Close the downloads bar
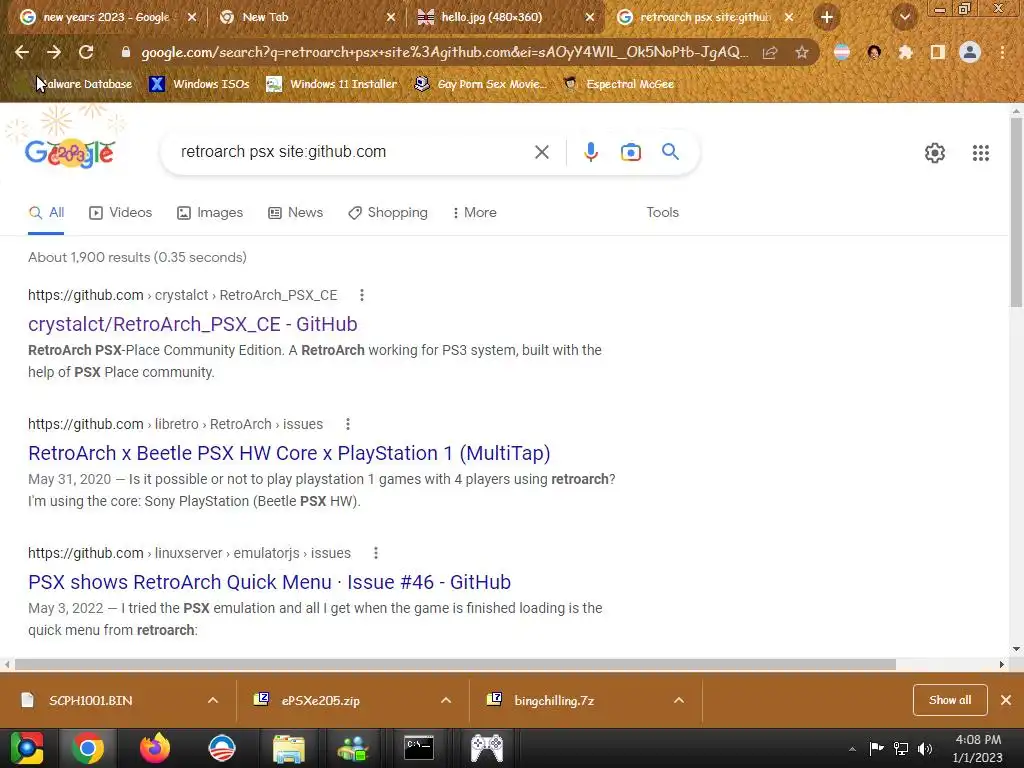The width and height of the screenshot is (1024, 768). coord(1006,700)
